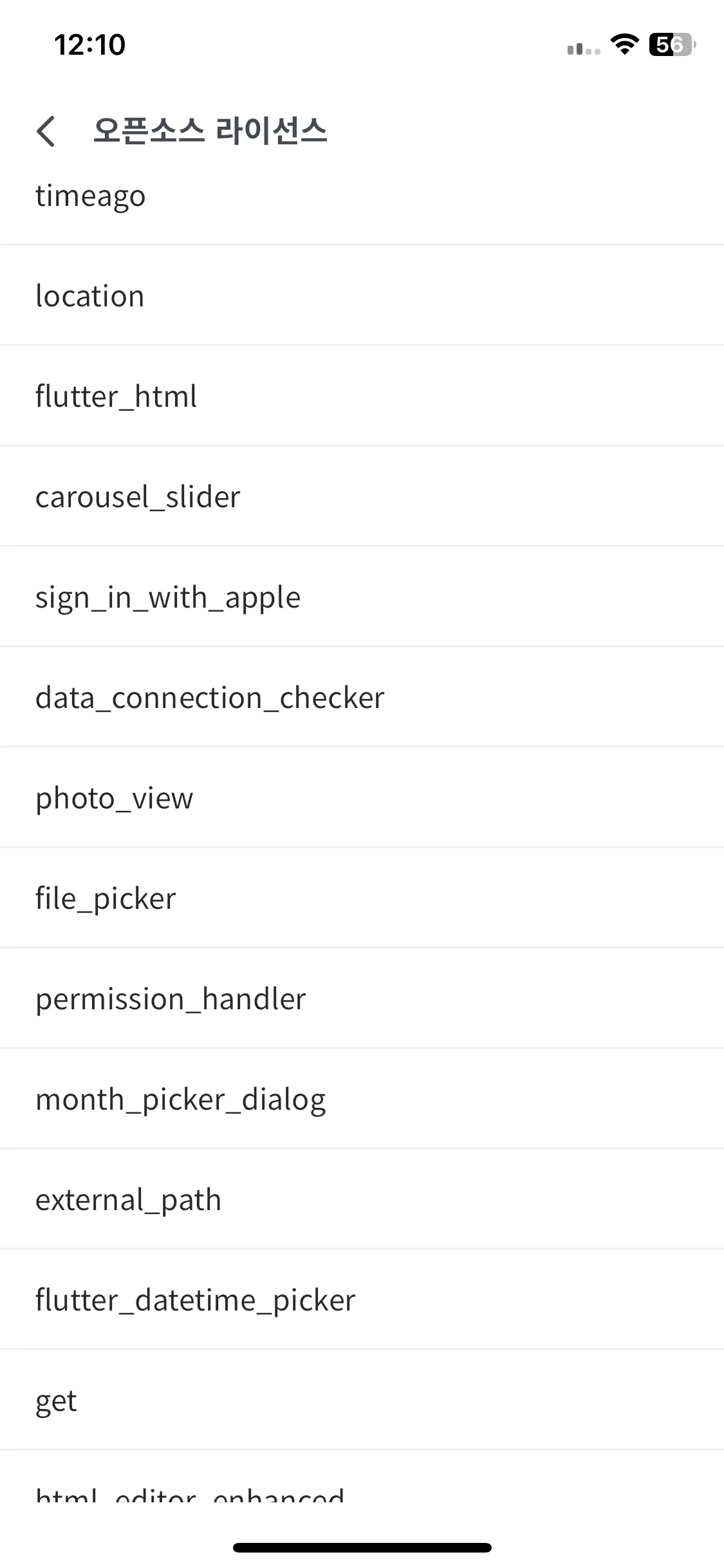Open sign_in_with_apple license
Screen dimensions: 724x1568
point(362,597)
